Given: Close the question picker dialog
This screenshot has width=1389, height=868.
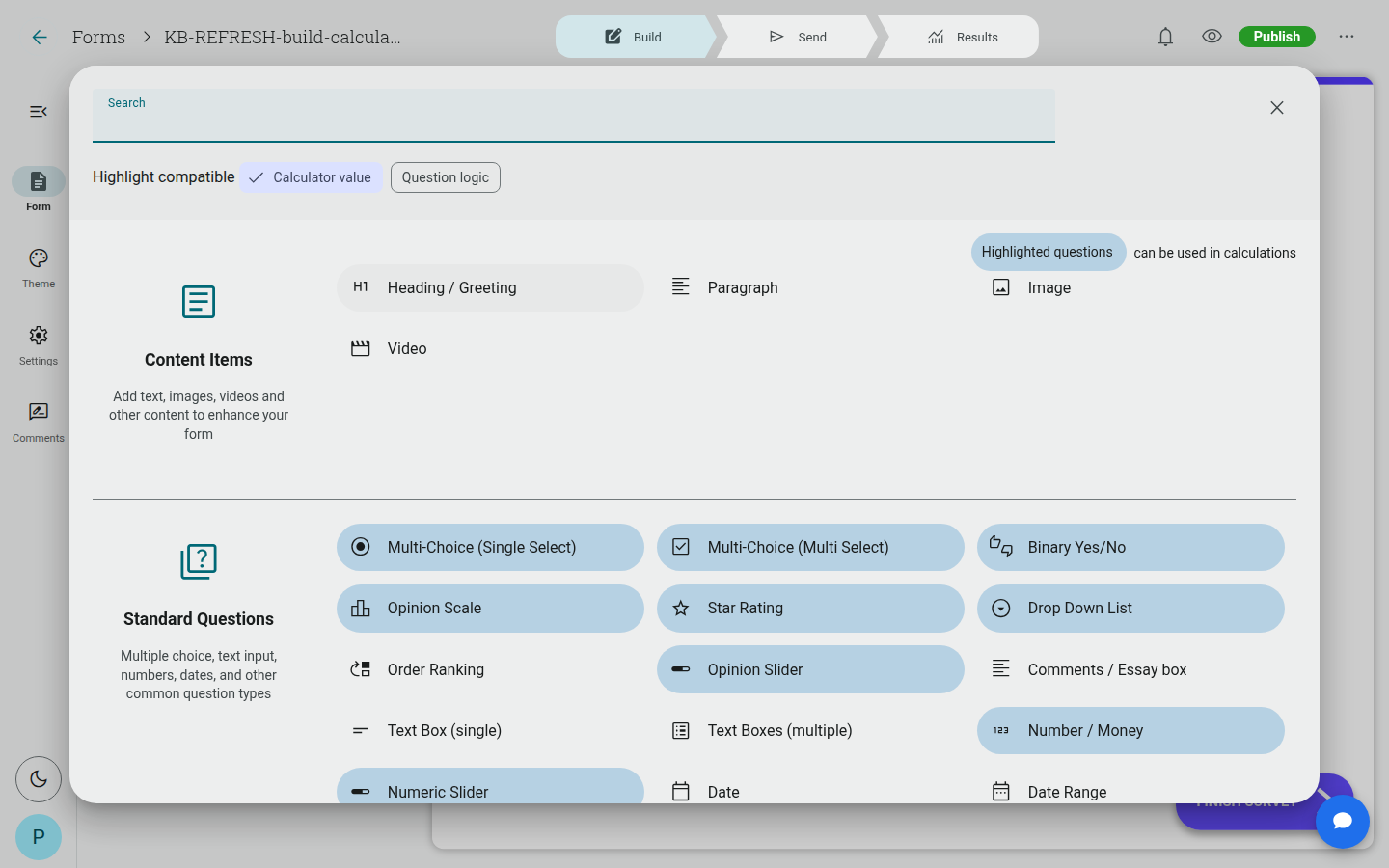Looking at the screenshot, I should pos(1277,108).
